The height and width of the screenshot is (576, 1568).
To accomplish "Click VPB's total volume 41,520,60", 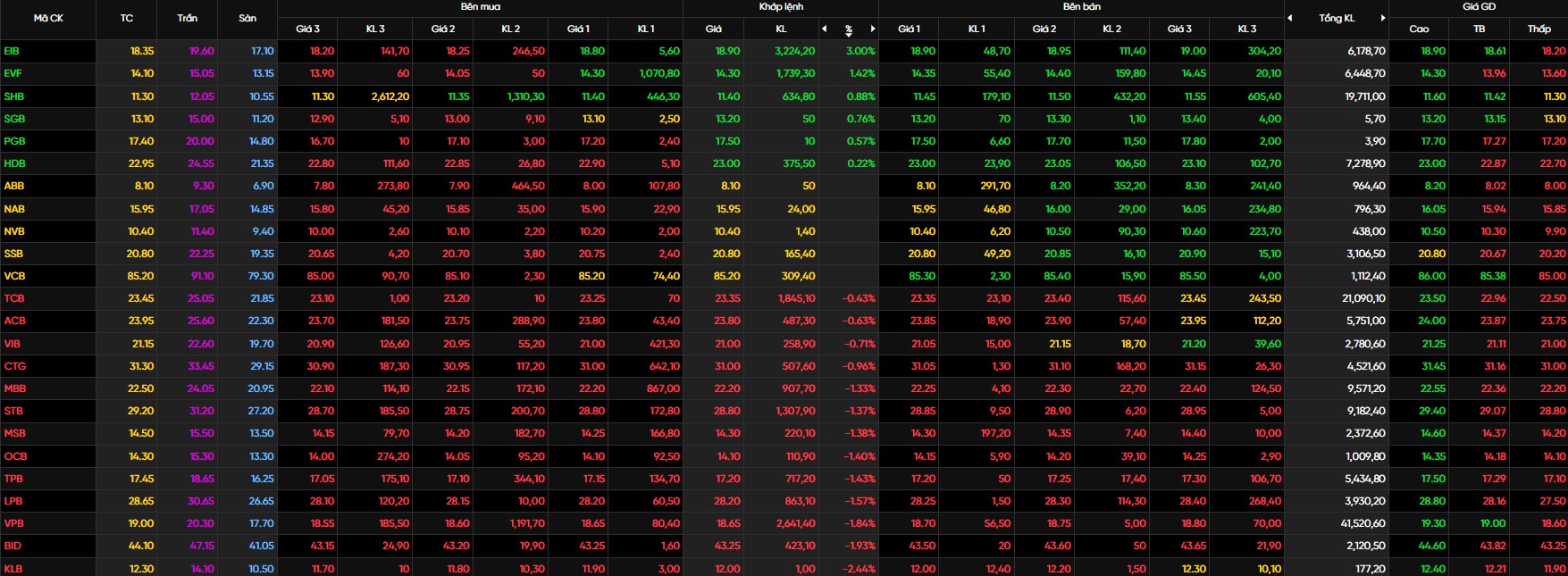I will (x=1363, y=523).
